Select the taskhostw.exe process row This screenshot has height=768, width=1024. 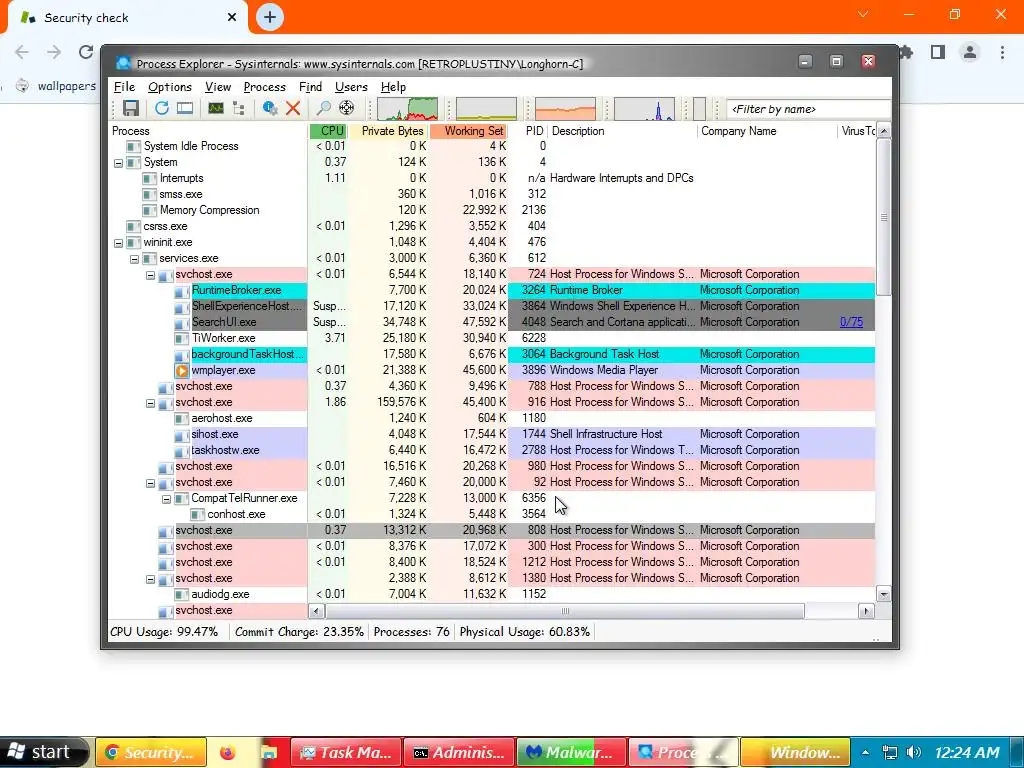[491, 450]
